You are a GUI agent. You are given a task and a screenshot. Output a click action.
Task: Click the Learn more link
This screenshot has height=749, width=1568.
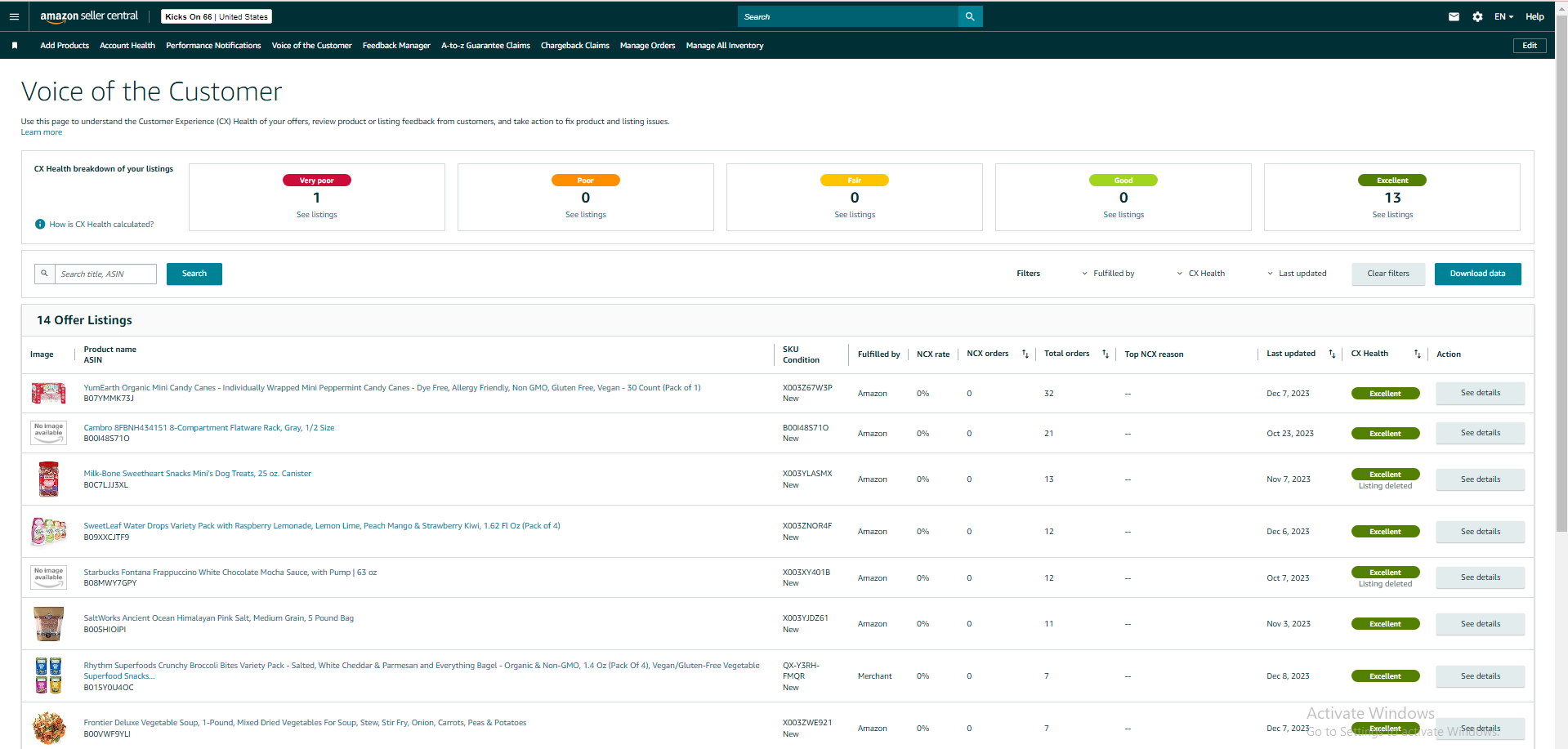tap(42, 132)
